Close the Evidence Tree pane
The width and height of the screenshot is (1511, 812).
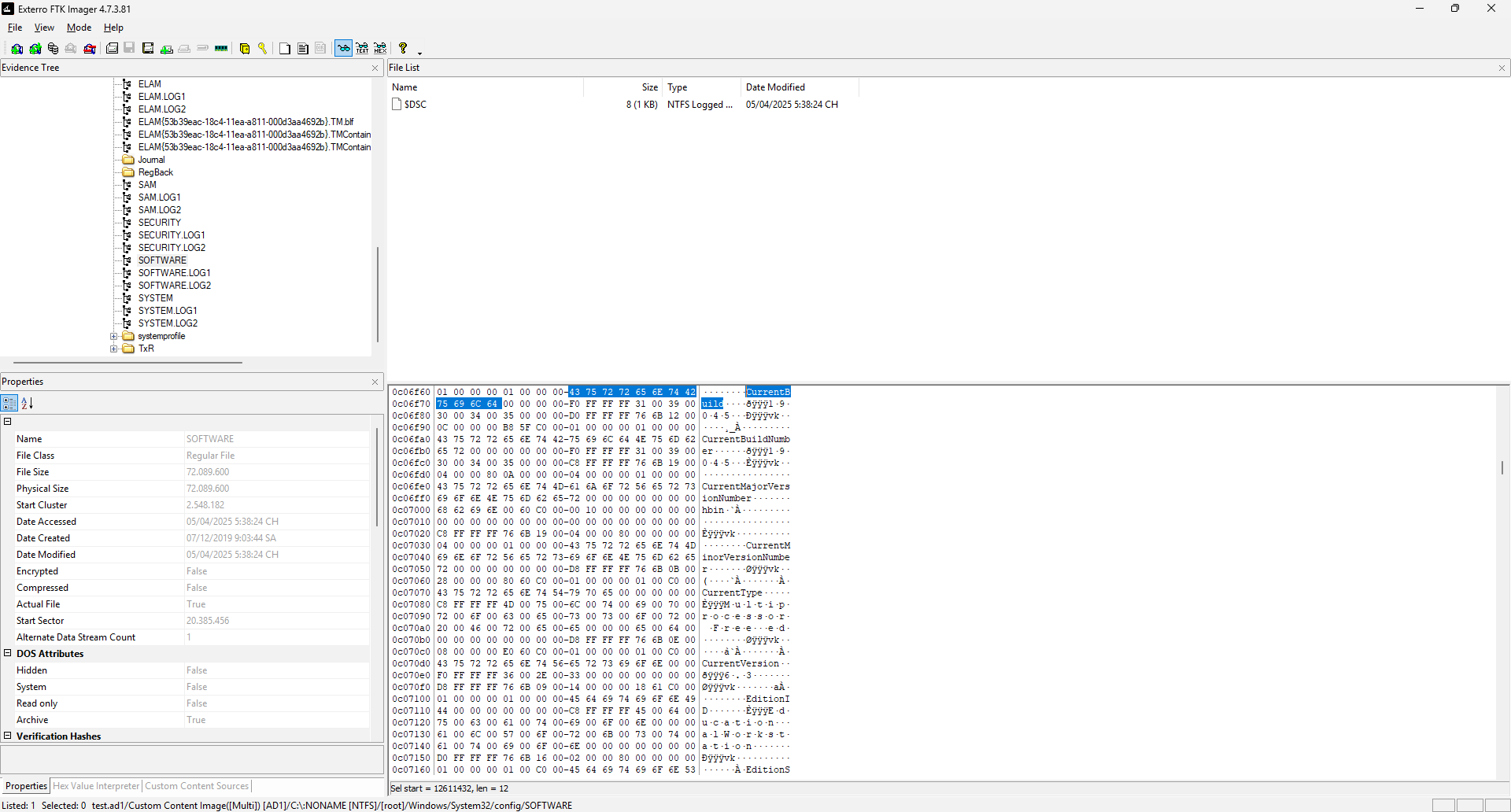click(375, 68)
